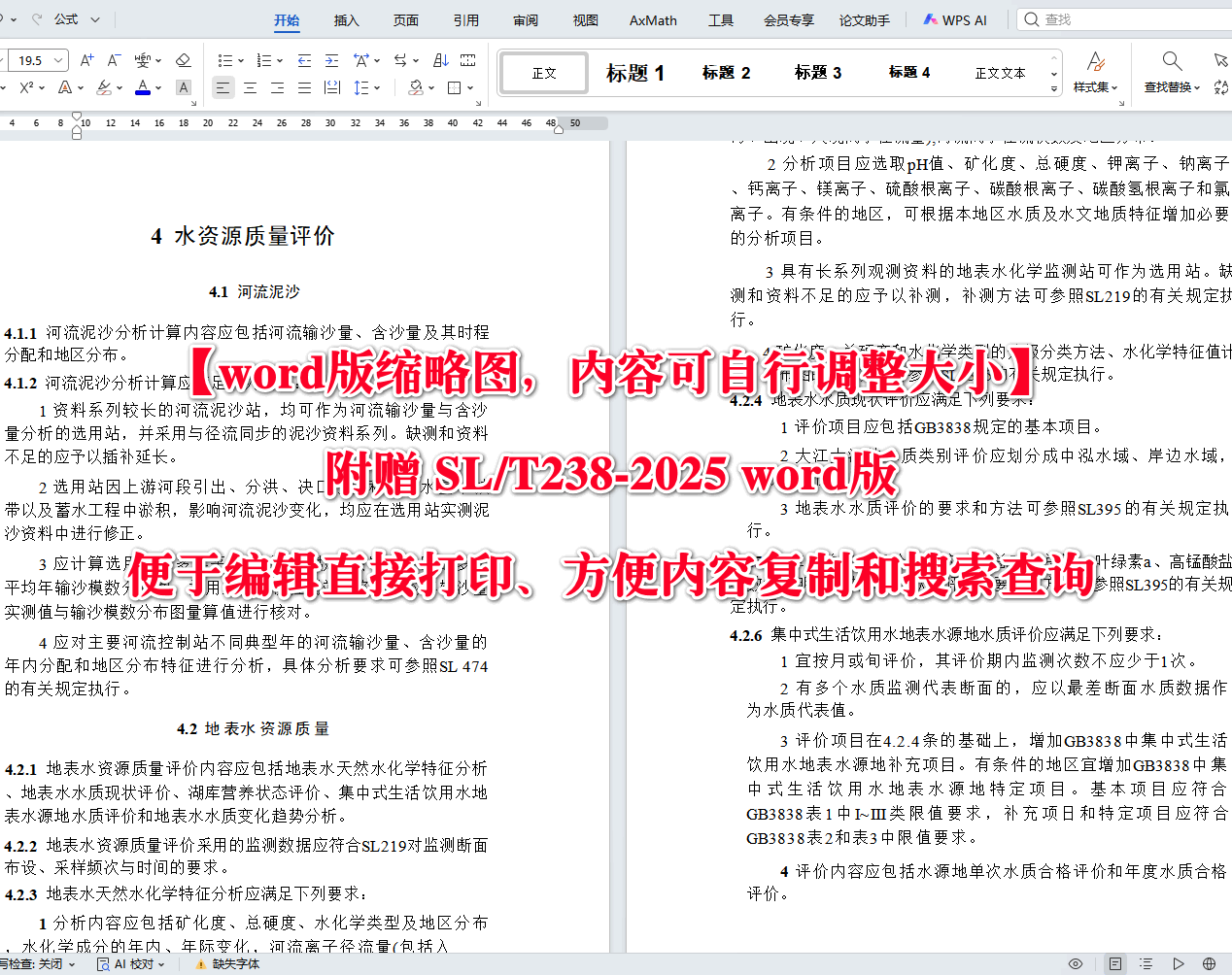Select the superscript X² formatting icon

click(x=27, y=86)
